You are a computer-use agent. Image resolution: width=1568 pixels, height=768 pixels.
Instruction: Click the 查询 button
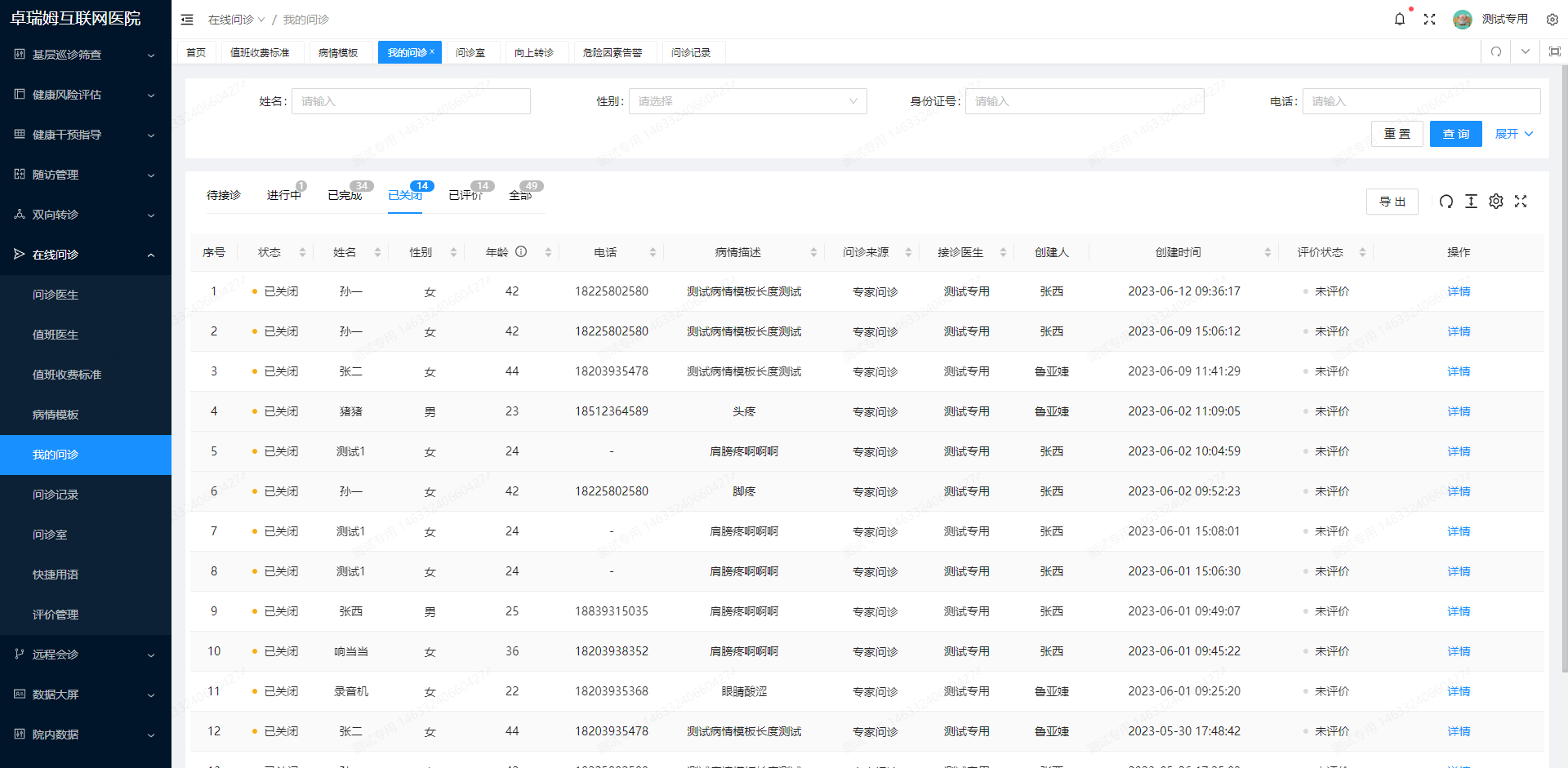coord(1455,134)
